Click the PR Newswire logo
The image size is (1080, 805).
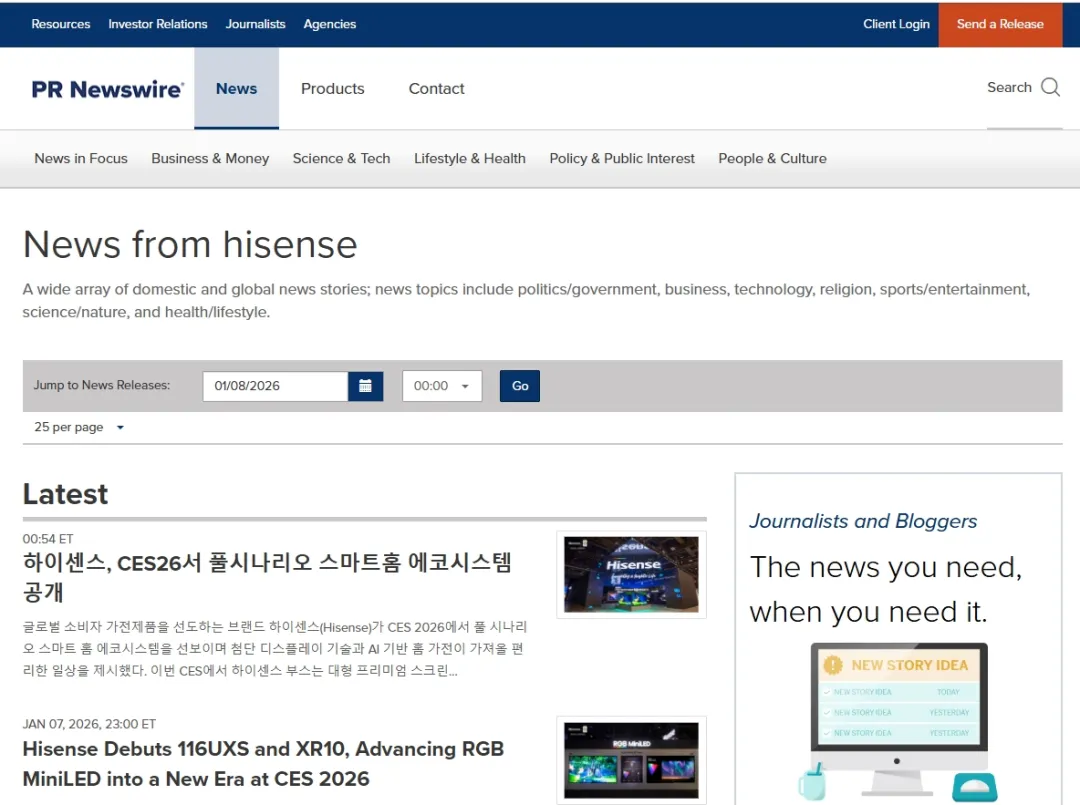click(108, 89)
